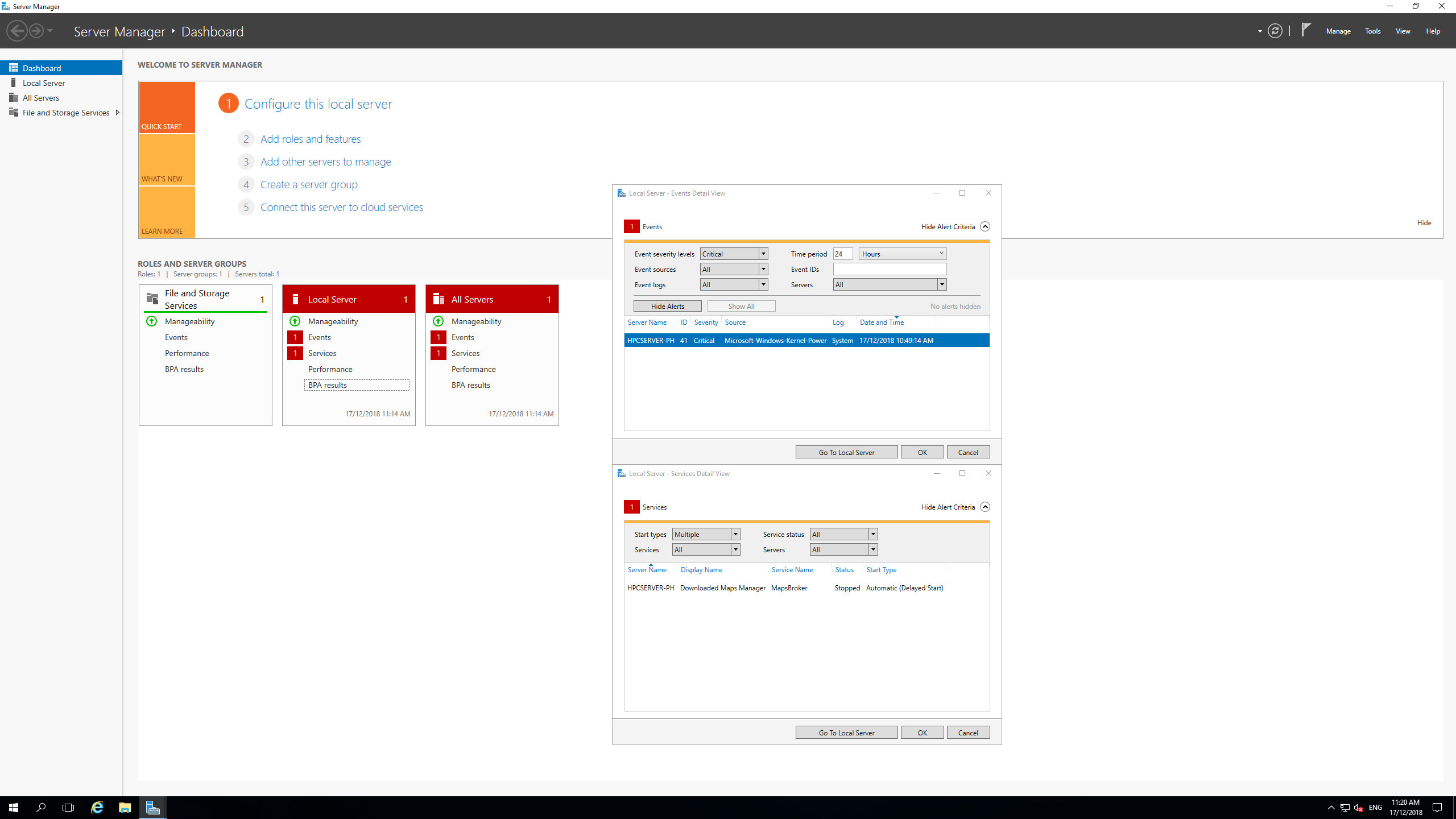
Task: Click the Windows Start button
Action: [14, 808]
